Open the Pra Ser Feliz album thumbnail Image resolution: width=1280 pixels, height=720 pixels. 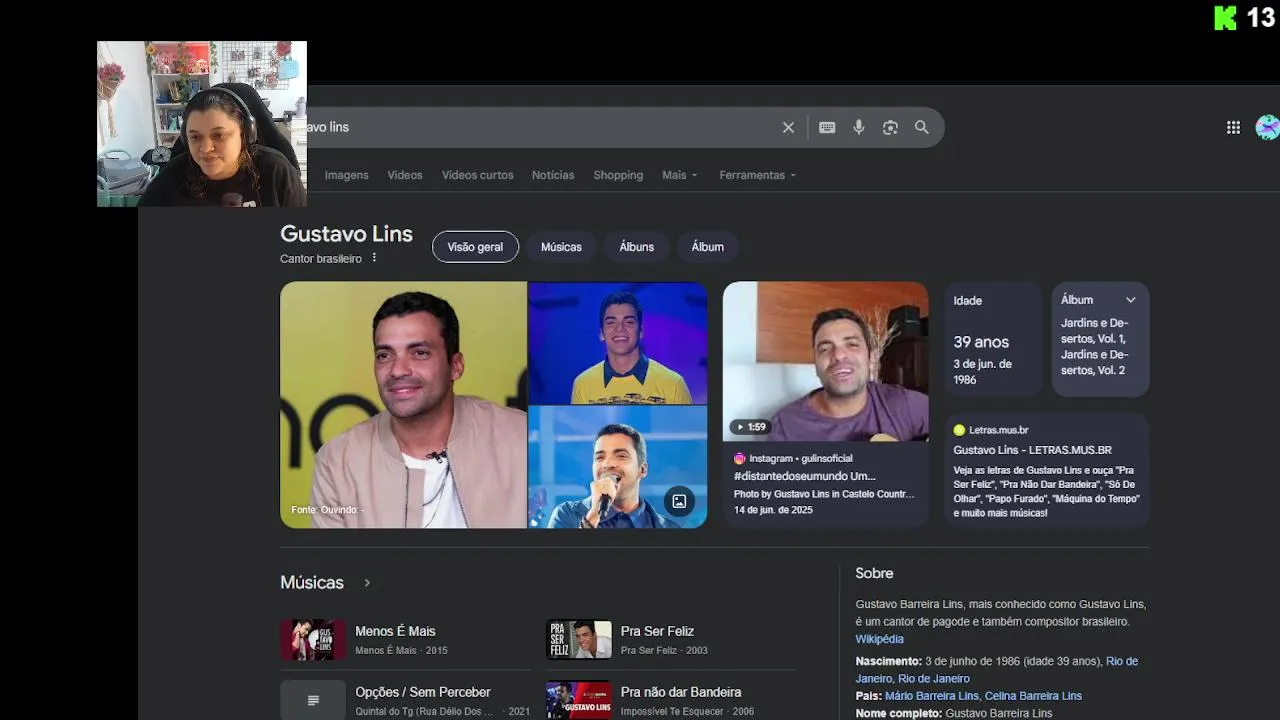pos(579,640)
